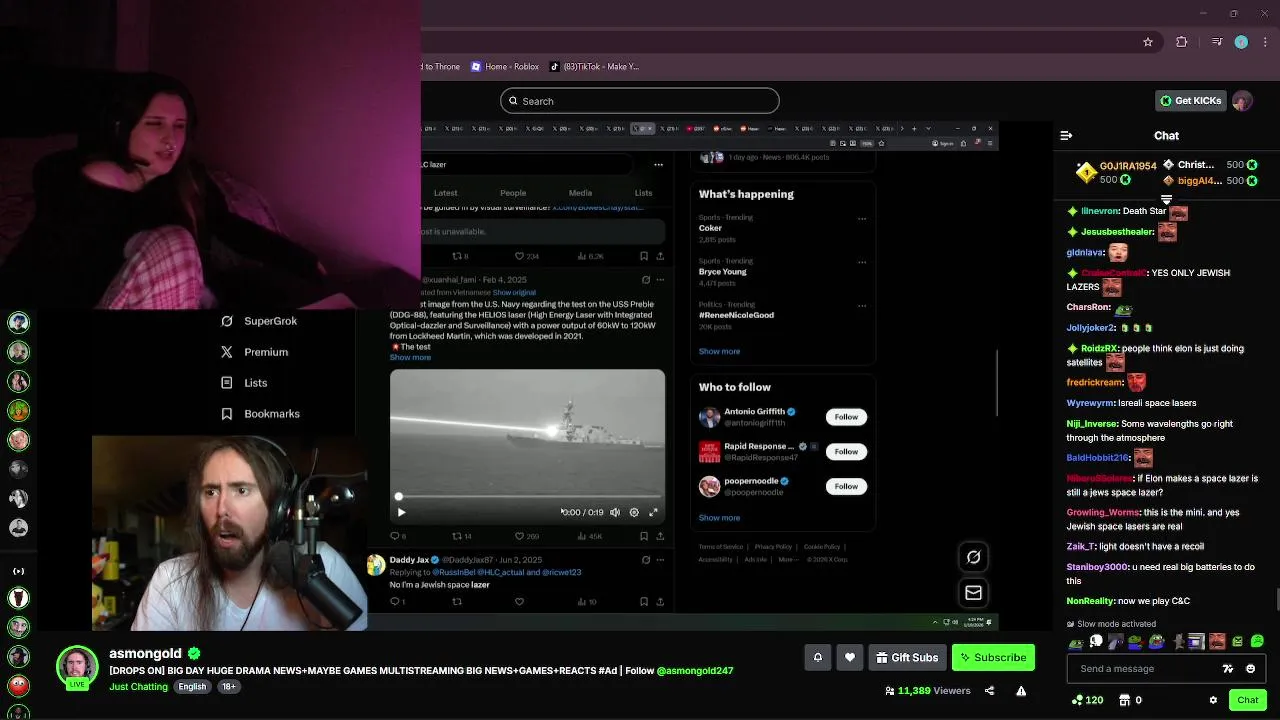
Task: Click the Show original translation link
Action: pyautogui.click(x=514, y=292)
